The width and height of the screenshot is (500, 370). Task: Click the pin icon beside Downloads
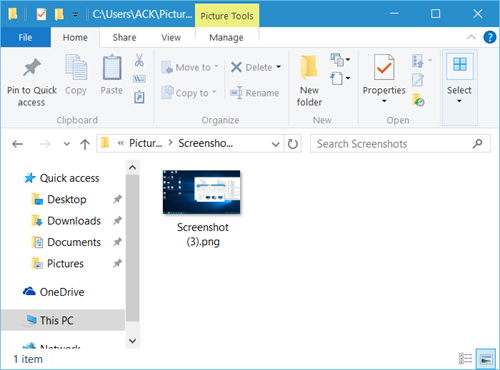[x=117, y=221]
